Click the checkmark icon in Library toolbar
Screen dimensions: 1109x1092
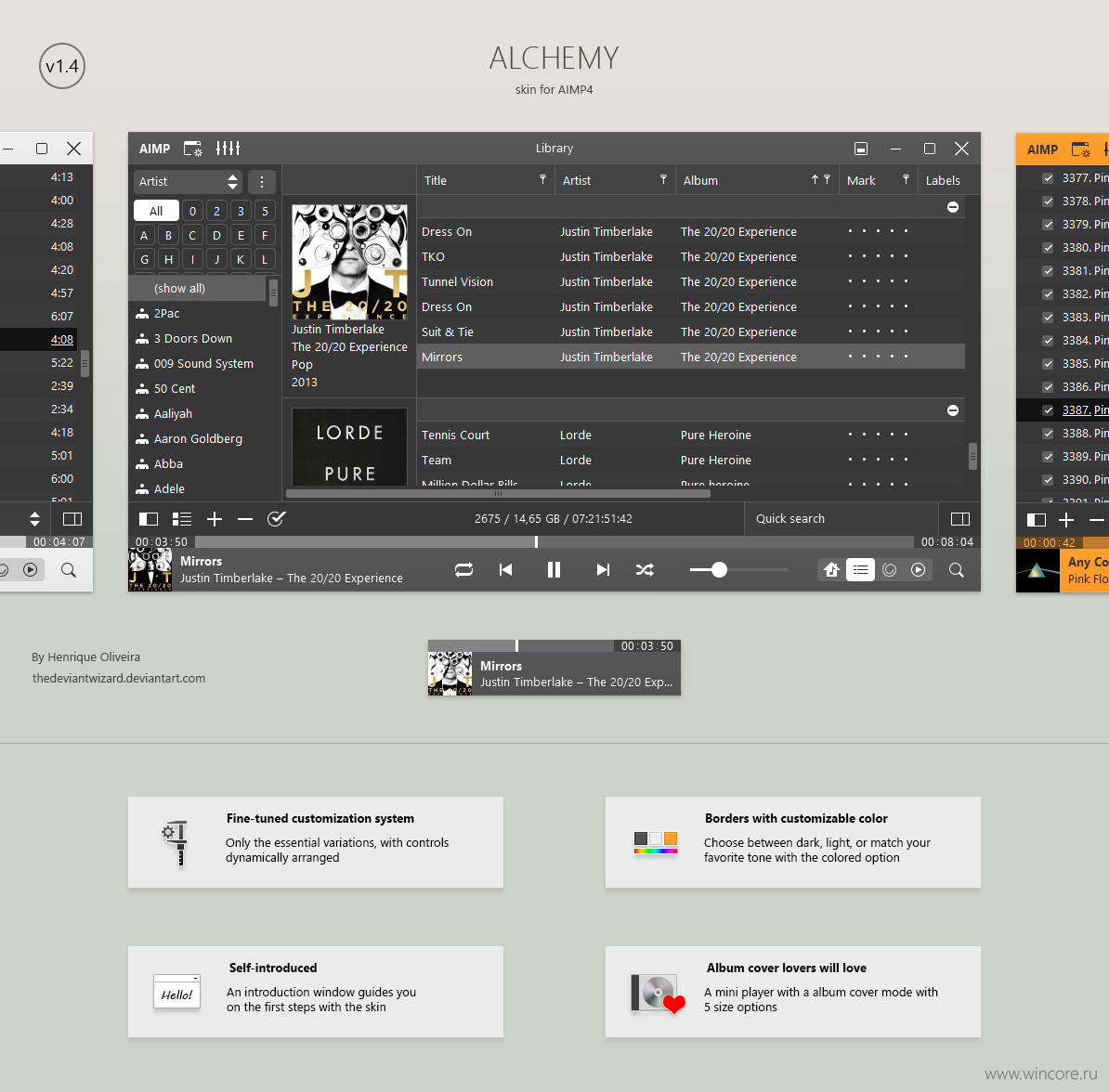277,519
